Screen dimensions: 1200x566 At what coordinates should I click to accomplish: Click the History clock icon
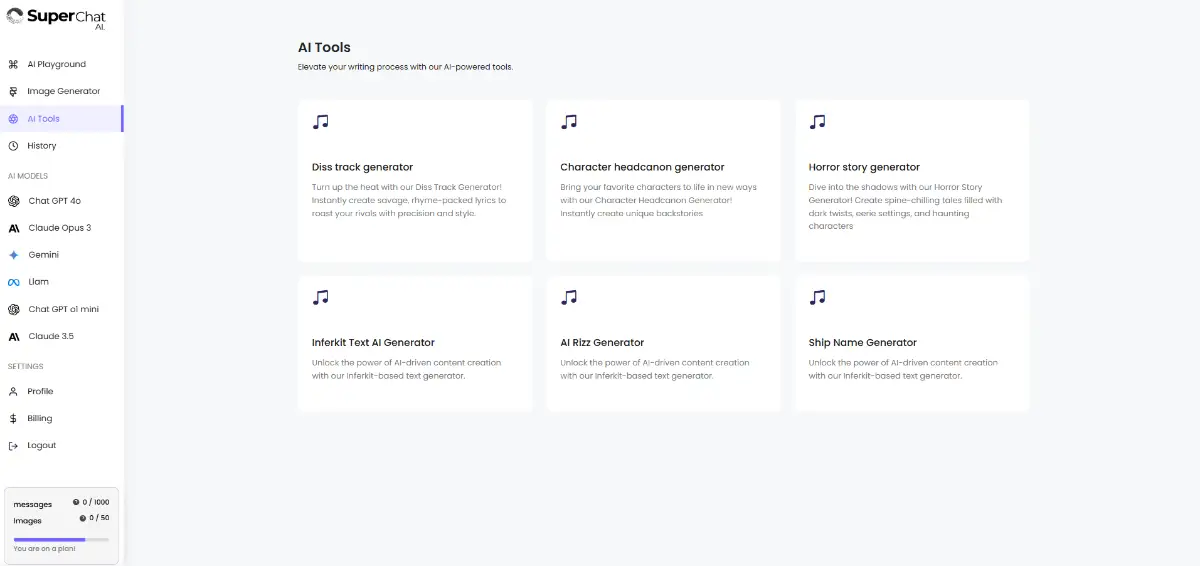(13, 146)
